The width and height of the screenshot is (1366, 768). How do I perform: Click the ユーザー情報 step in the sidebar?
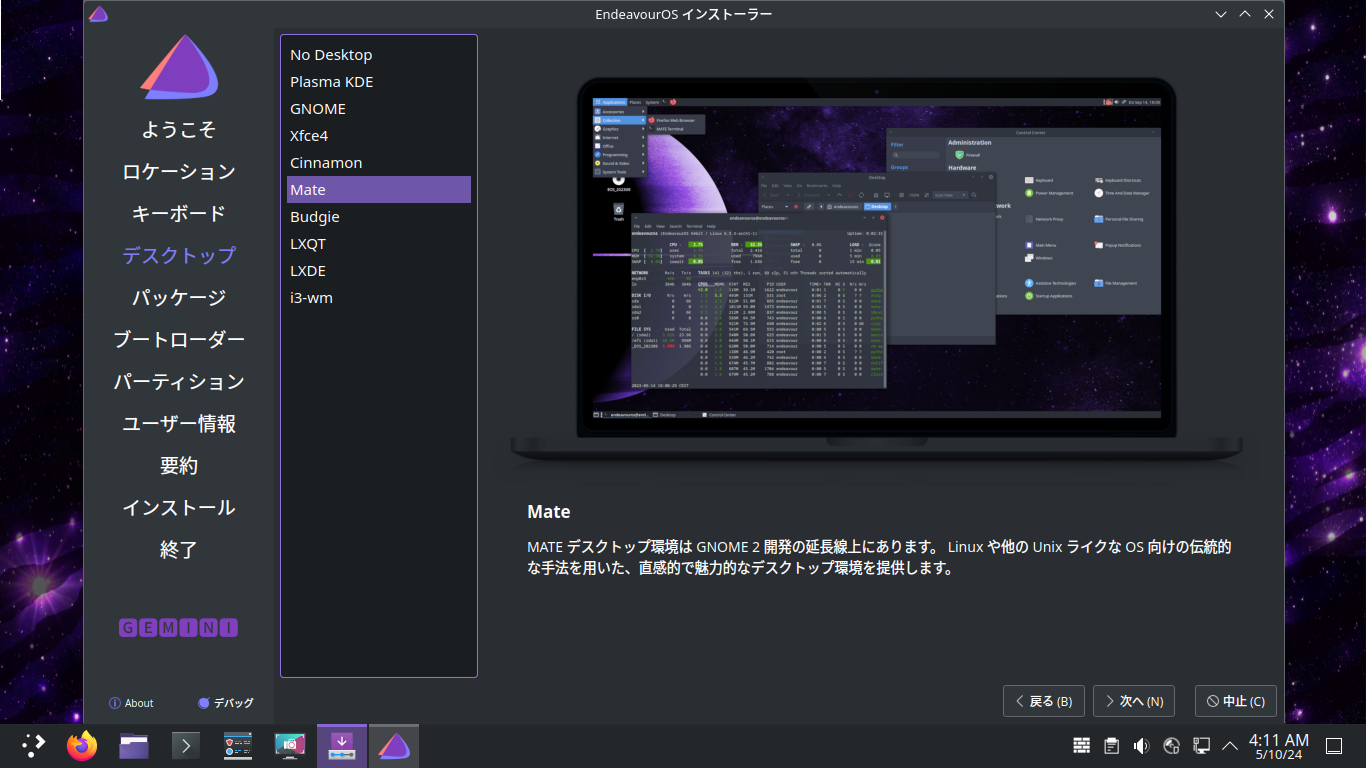[x=179, y=423]
